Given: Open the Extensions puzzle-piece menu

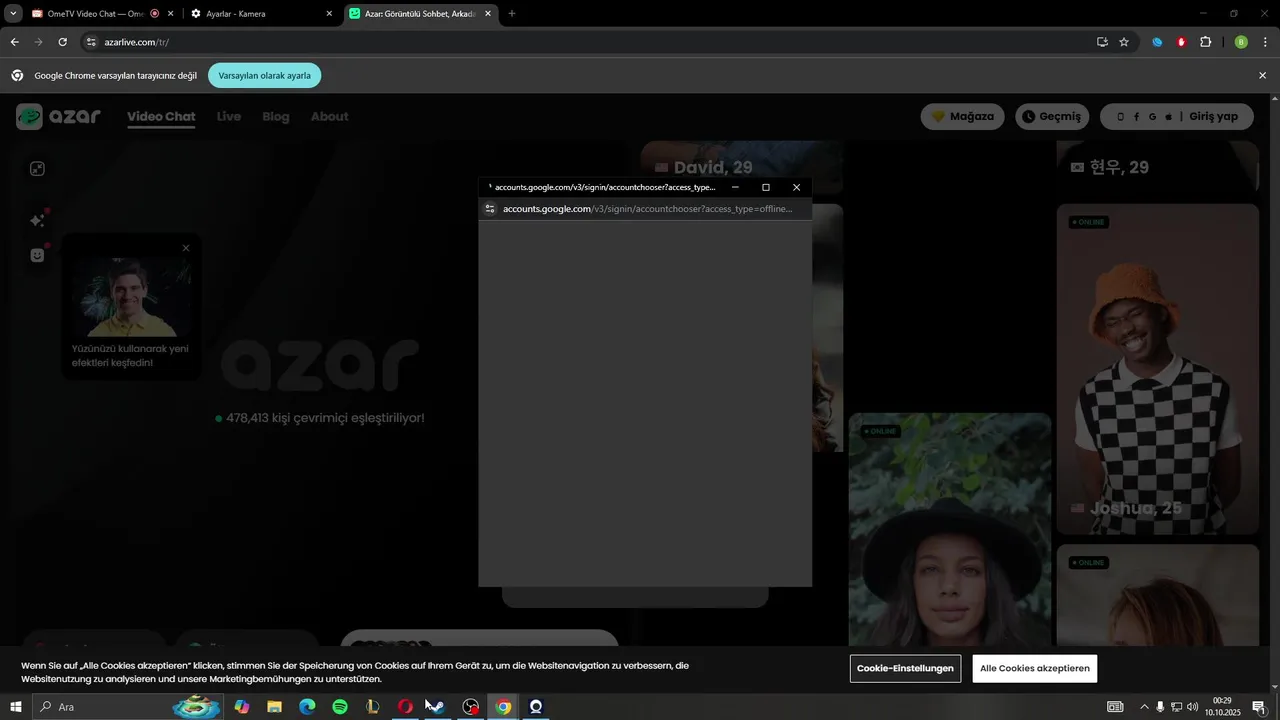Looking at the screenshot, I should 1205,42.
